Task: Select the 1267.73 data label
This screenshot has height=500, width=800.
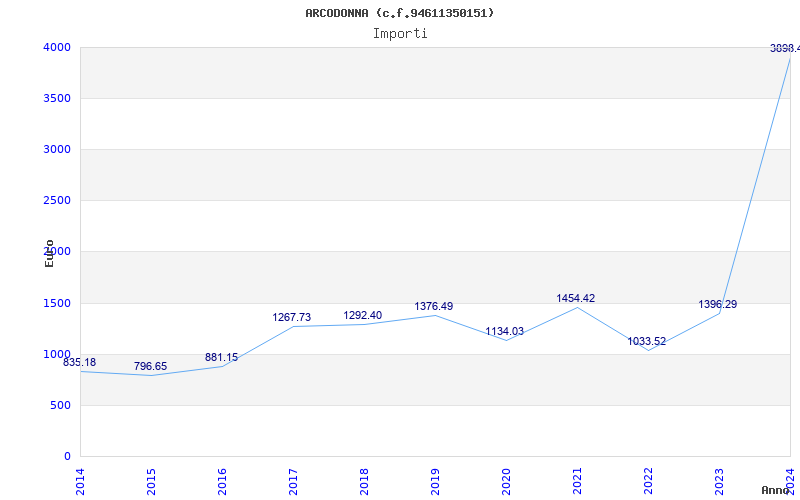Action: click(291, 317)
